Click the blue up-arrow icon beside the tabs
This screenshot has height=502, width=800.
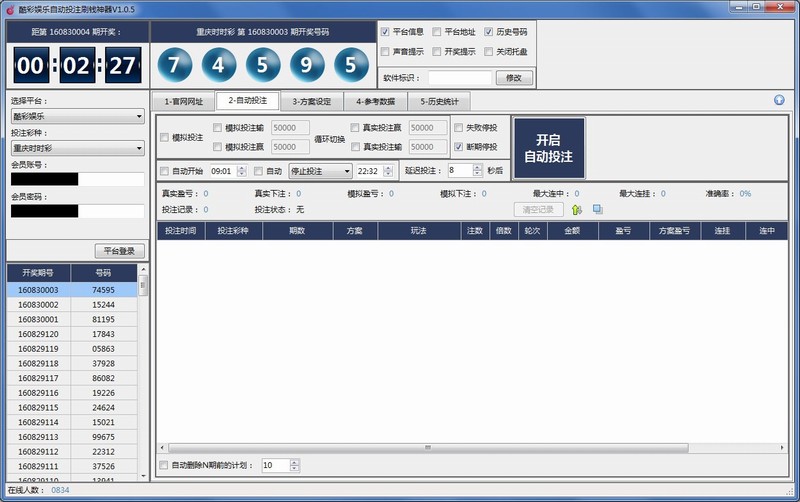(x=779, y=100)
